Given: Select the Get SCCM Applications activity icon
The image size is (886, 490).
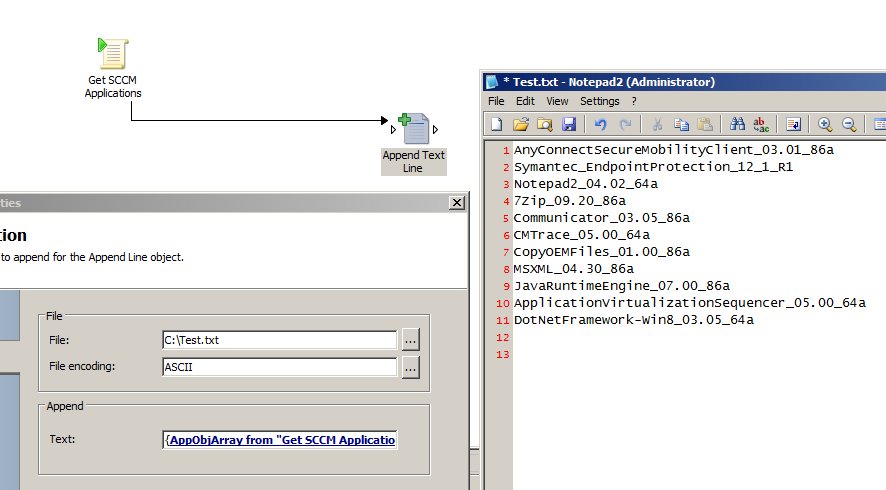Looking at the screenshot, I should click(113, 53).
